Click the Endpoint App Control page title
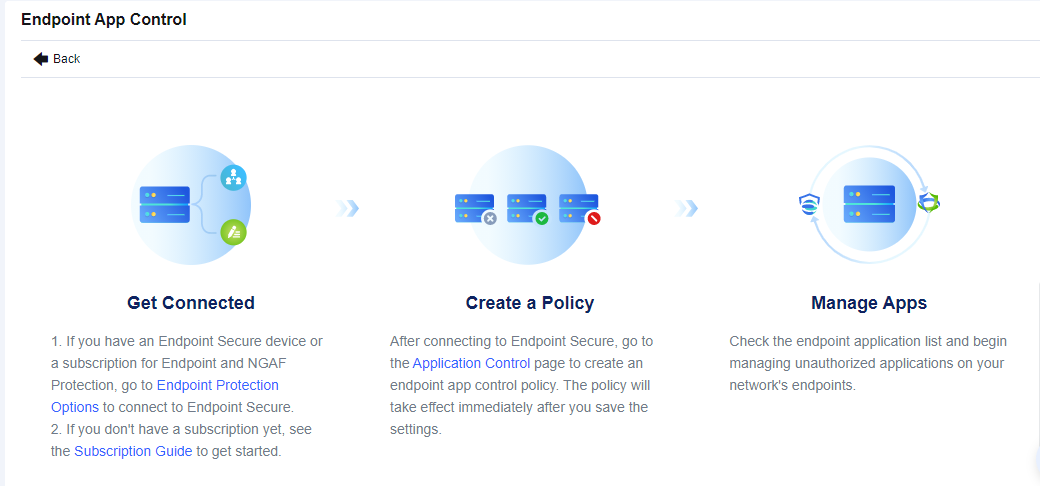This screenshot has height=486, width=1040. [104, 19]
